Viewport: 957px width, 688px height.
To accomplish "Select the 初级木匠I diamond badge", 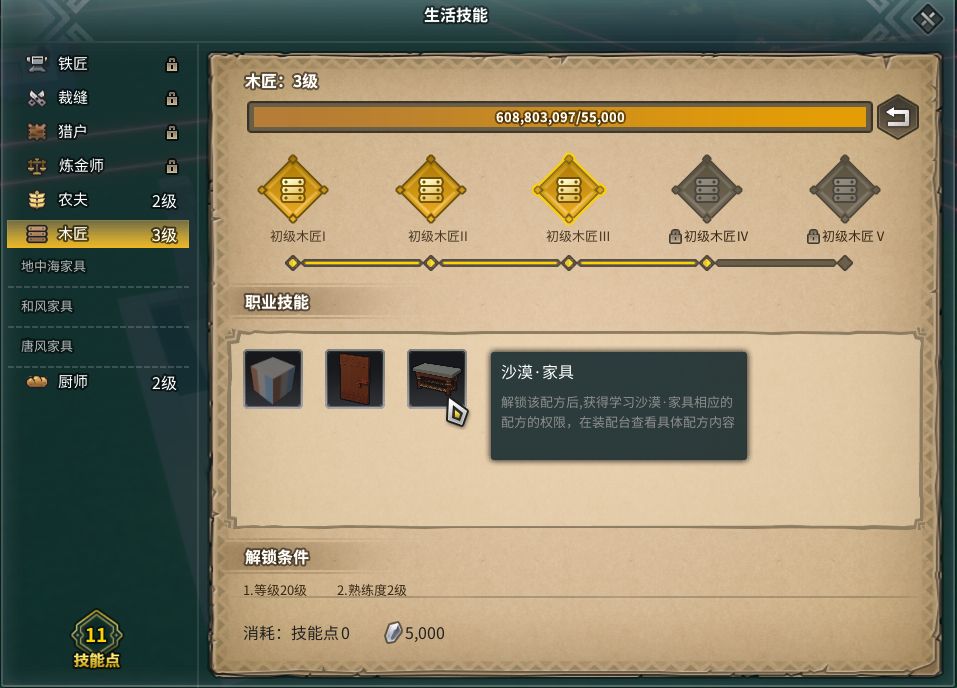I will (x=293, y=189).
